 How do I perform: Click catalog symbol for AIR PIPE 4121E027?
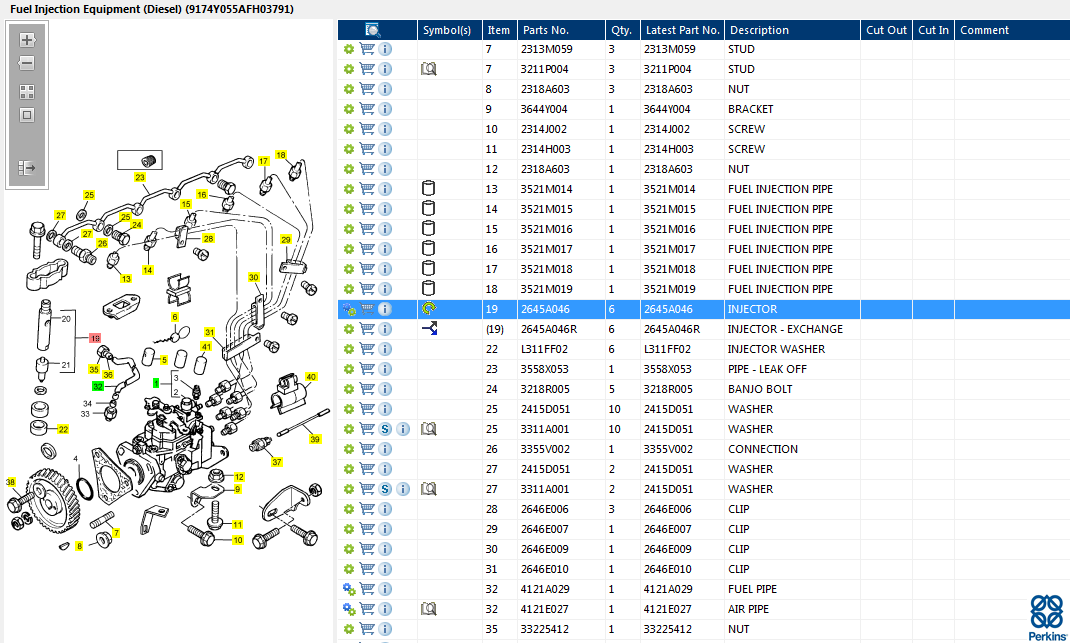pos(429,609)
